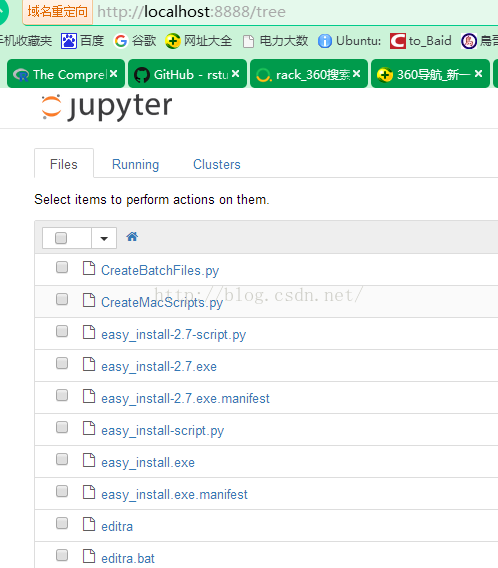Click the GitHub favicon on the tab
The image size is (498, 568).
click(x=142, y=75)
